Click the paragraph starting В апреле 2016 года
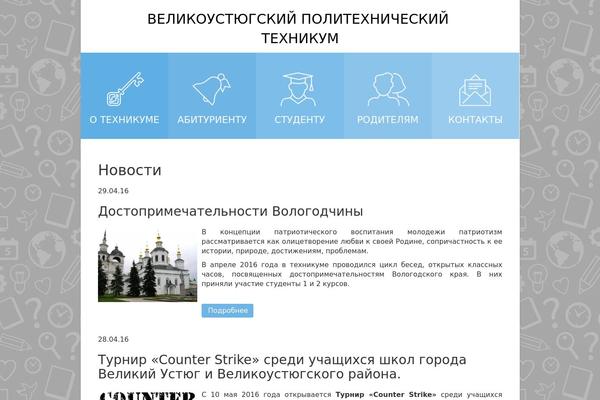The width and height of the screenshot is (600, 400). click(x=352, y=274)
